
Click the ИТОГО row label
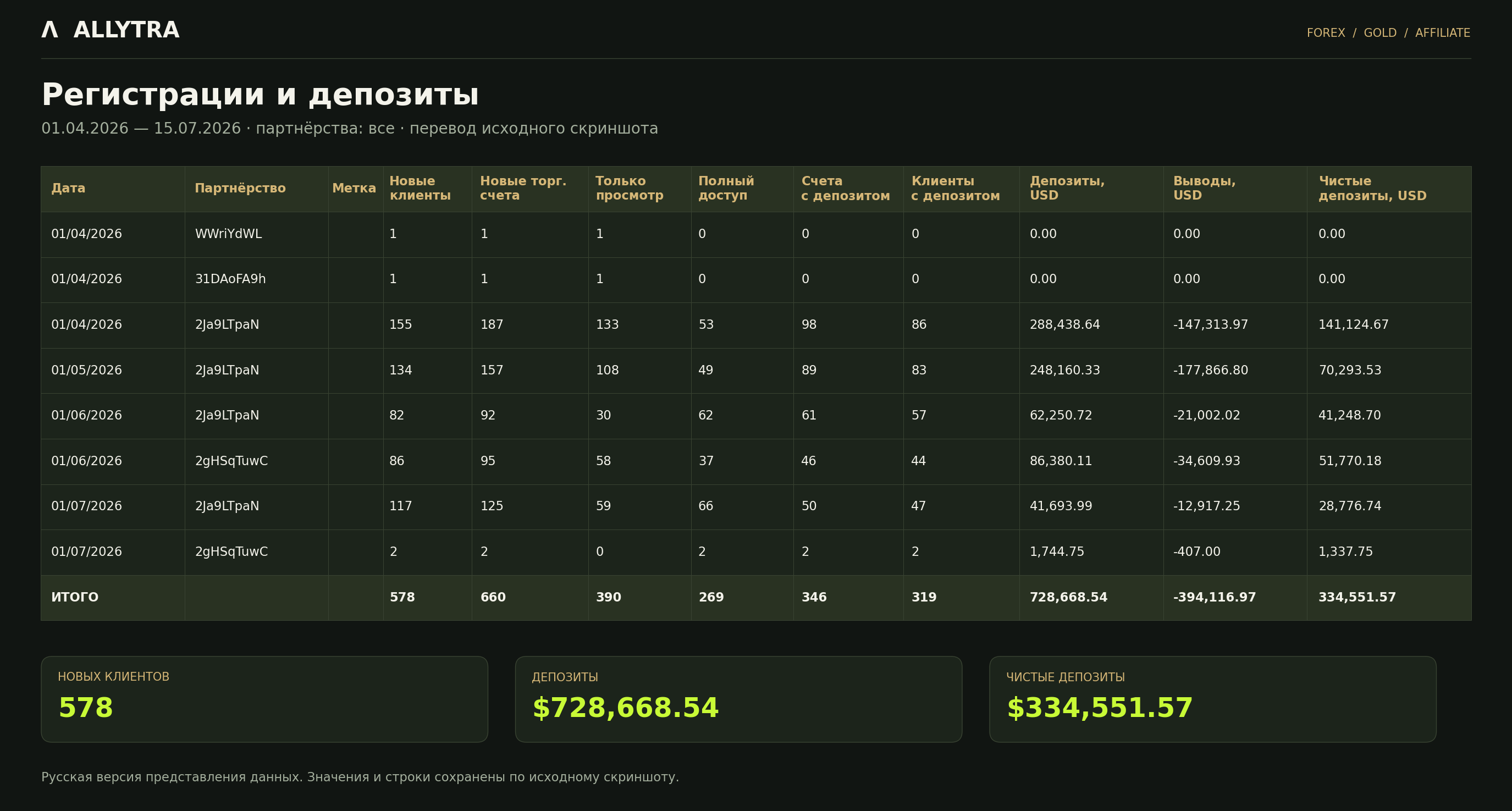point(75,598)
